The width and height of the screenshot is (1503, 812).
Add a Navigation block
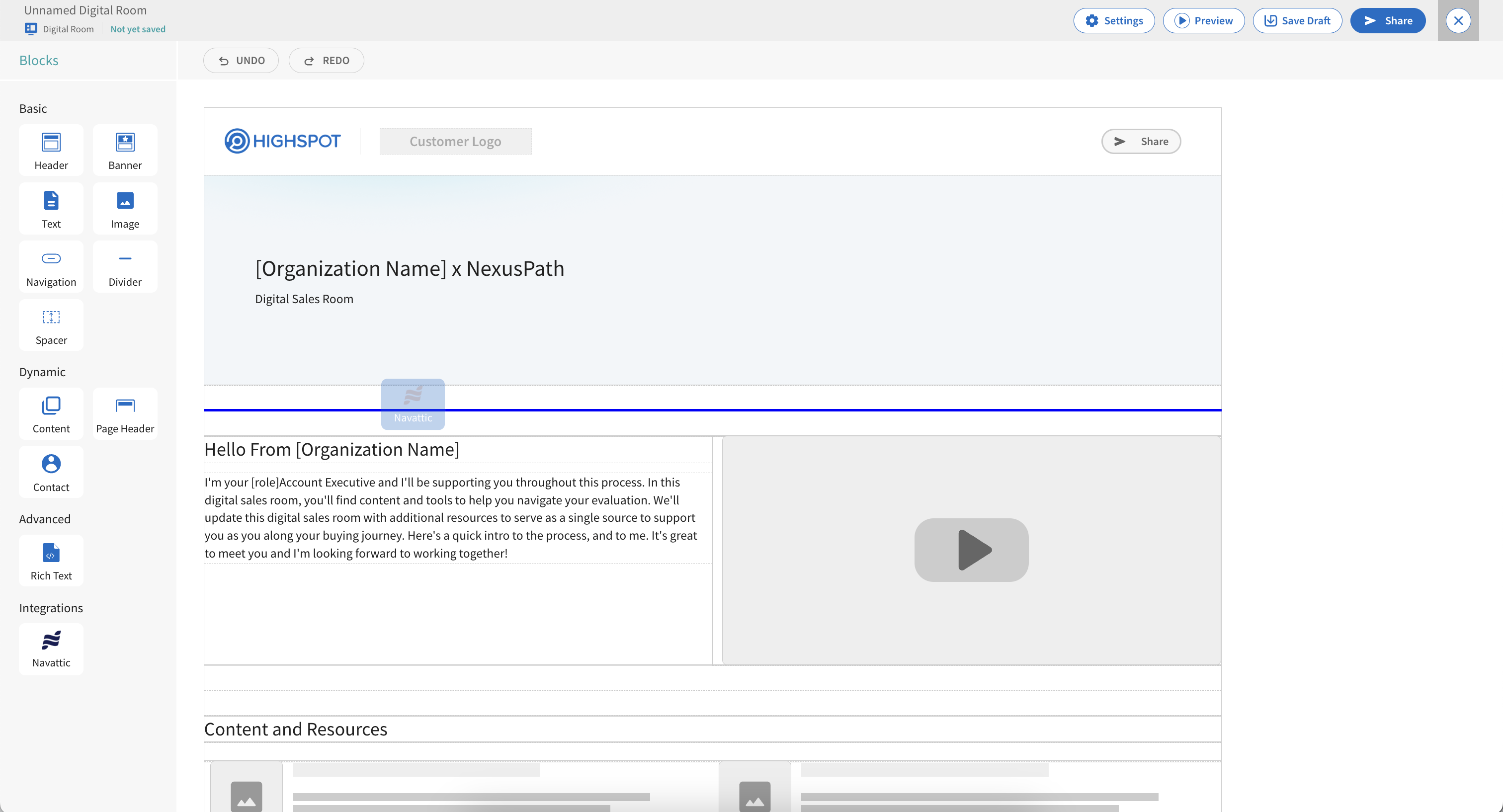tap(51, 266)
